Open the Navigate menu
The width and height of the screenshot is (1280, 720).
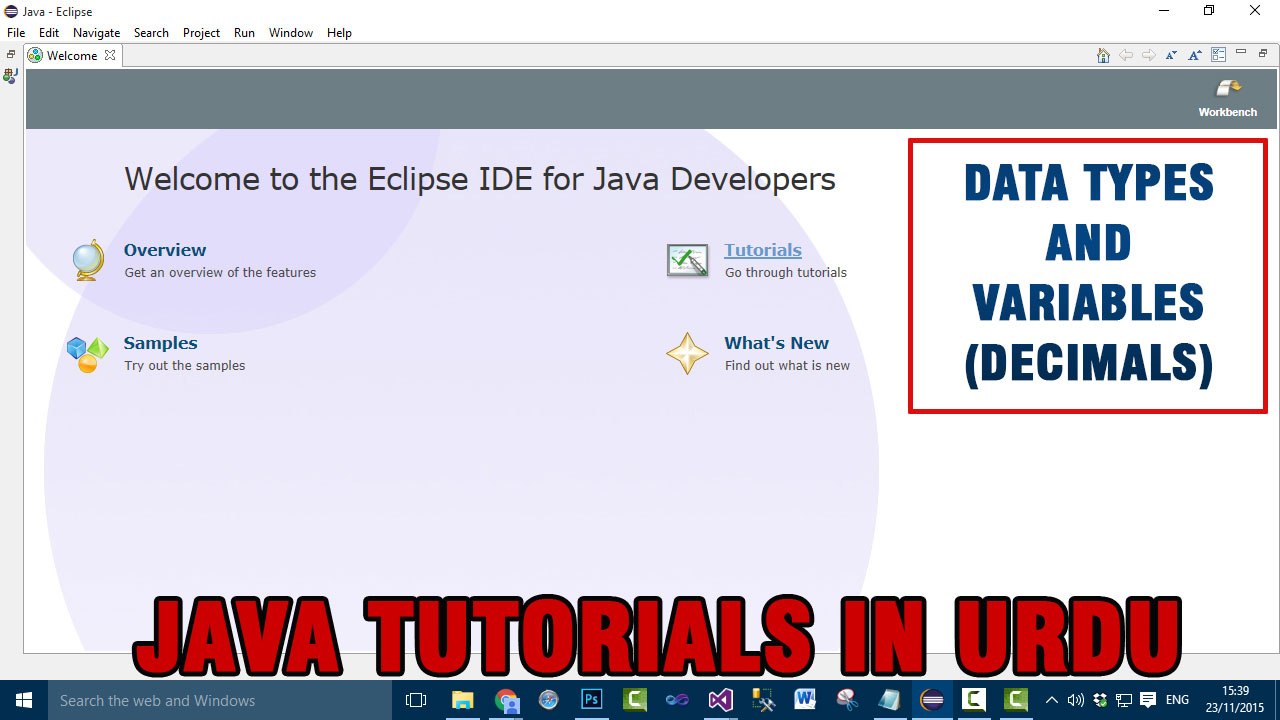(97, 33)
